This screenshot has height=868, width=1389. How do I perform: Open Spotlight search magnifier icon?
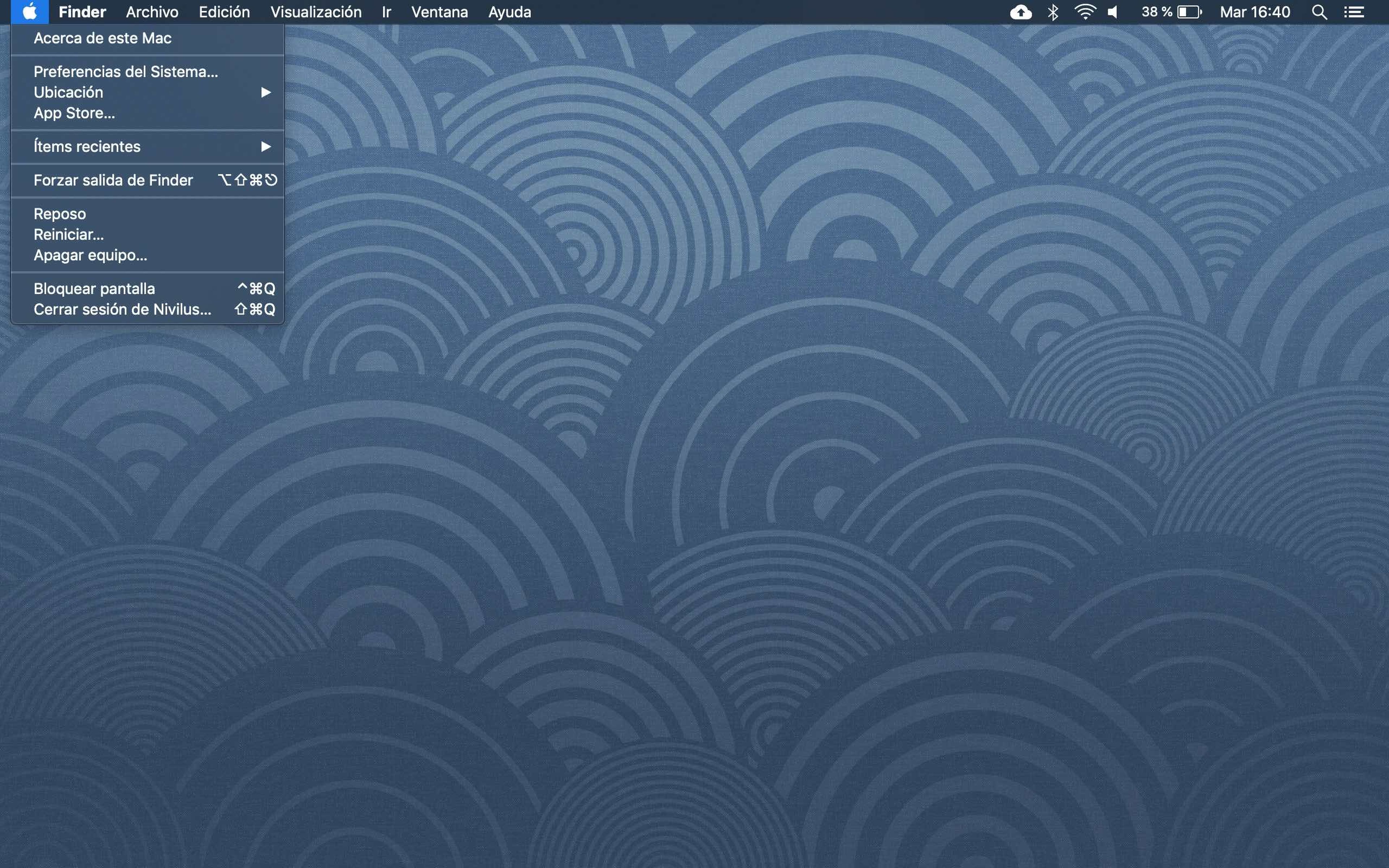(1319, 12)
